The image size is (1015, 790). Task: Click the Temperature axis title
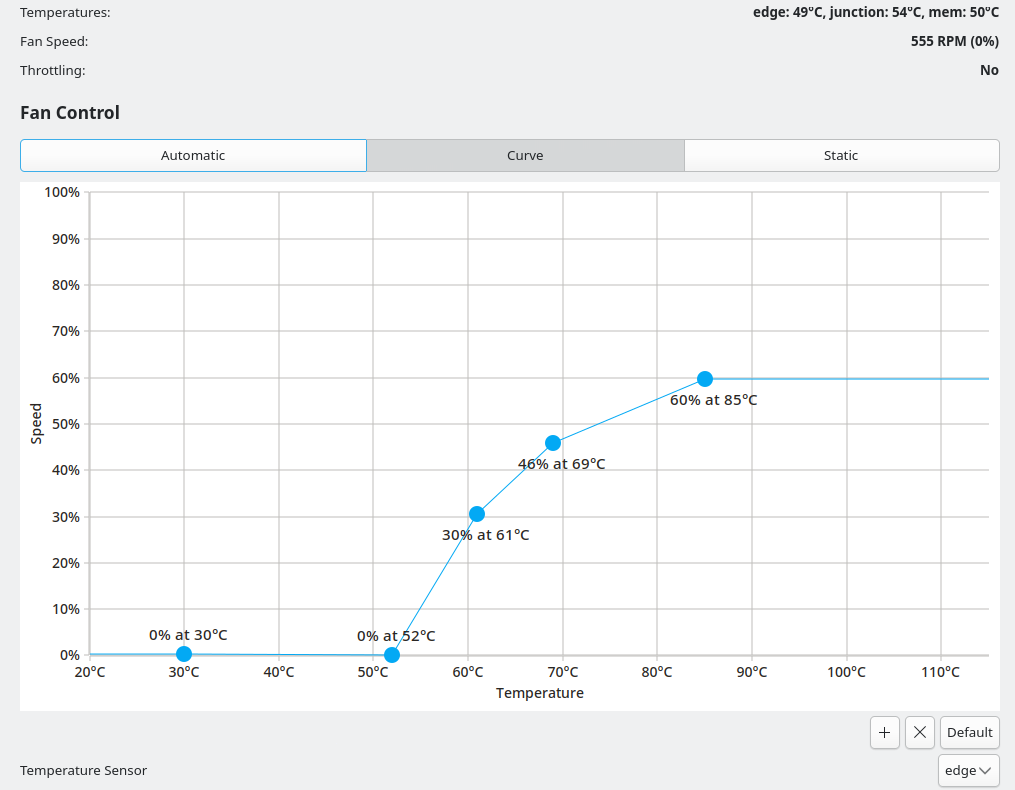[x=540, y=693]
